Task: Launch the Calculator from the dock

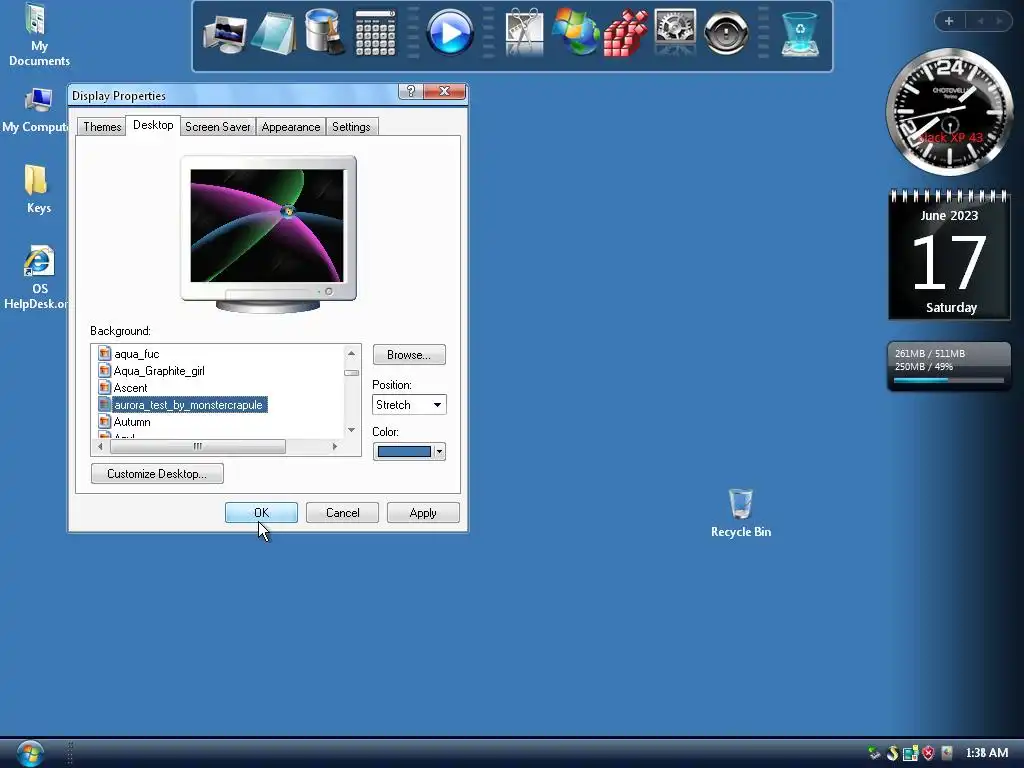Action: [376, 33]
